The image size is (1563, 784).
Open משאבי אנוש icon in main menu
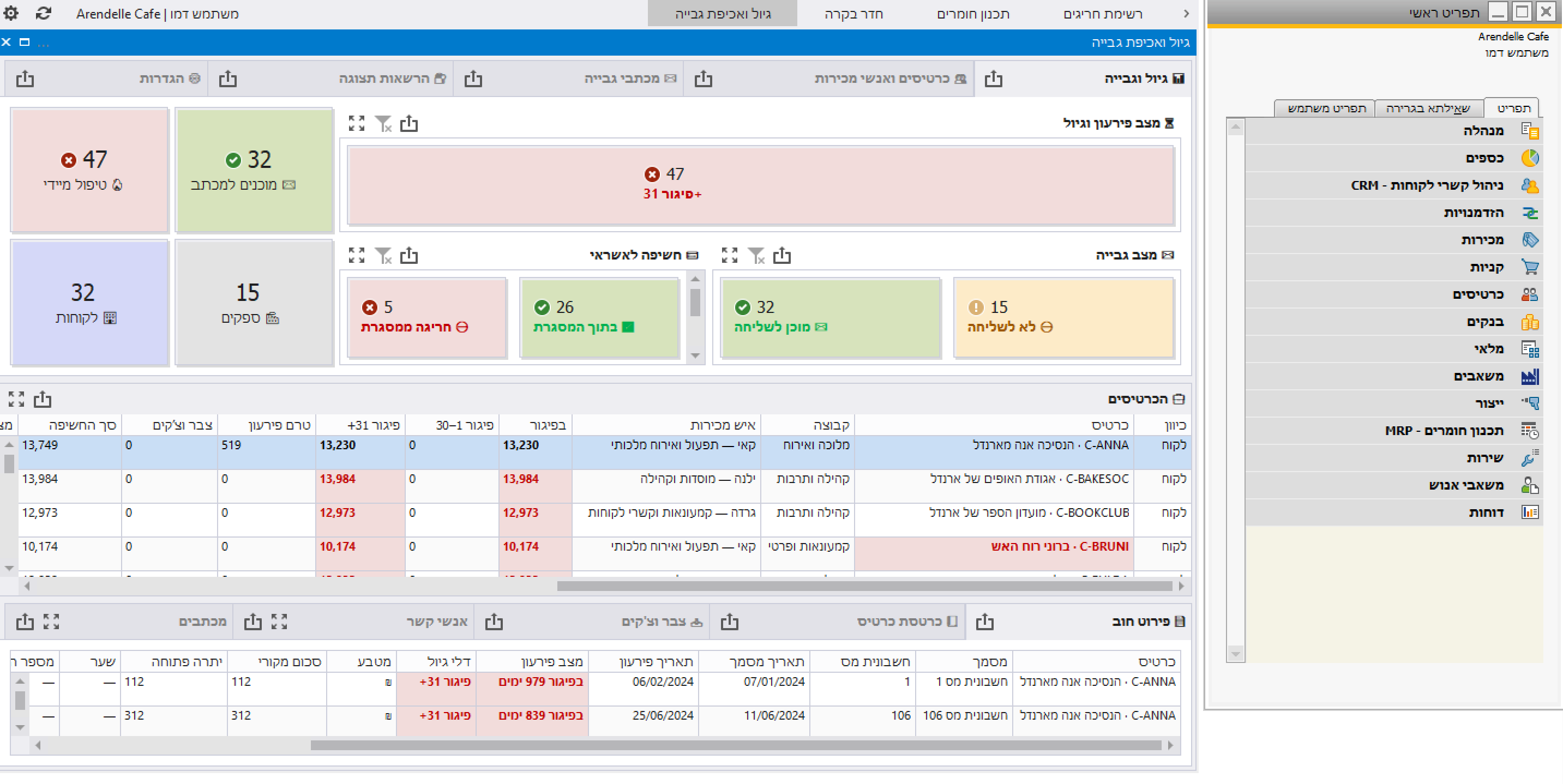point(1530,485)
